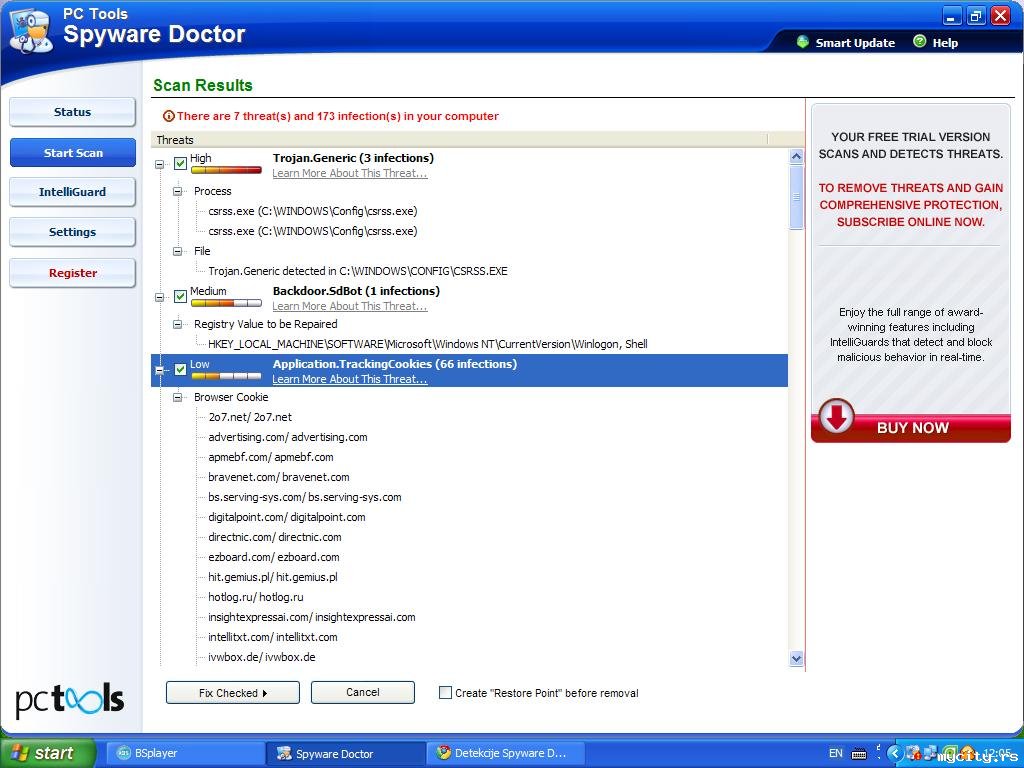Show hidden tray icons arrow
This screenshot has width=1024, height=768.
click(x=895, y=753)
